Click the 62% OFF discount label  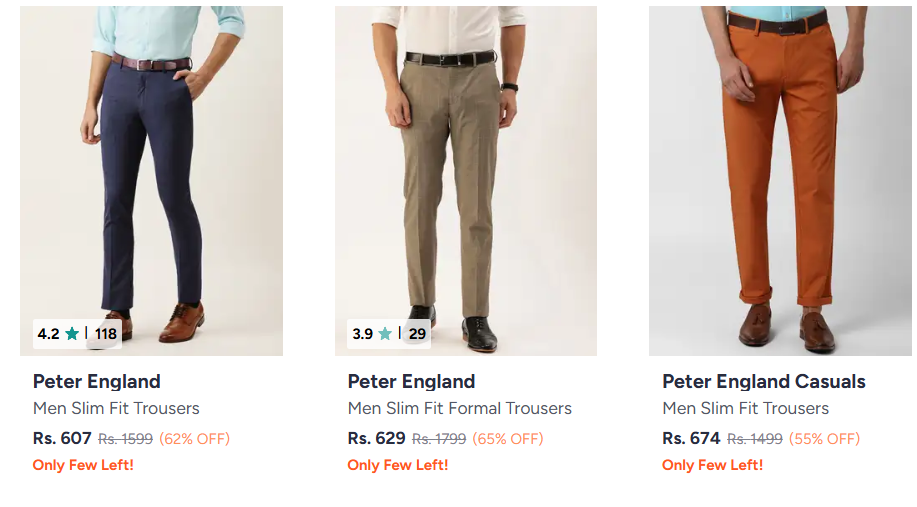(194, 438)
